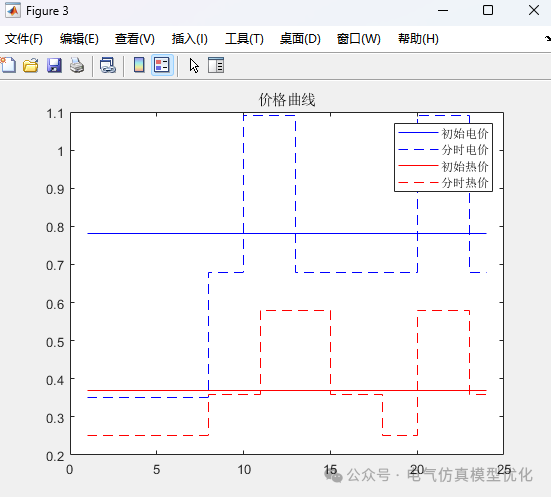This screenshot has width=551, height=497.
Task: Open the 插入(I) menu
Action: [190, 39]
